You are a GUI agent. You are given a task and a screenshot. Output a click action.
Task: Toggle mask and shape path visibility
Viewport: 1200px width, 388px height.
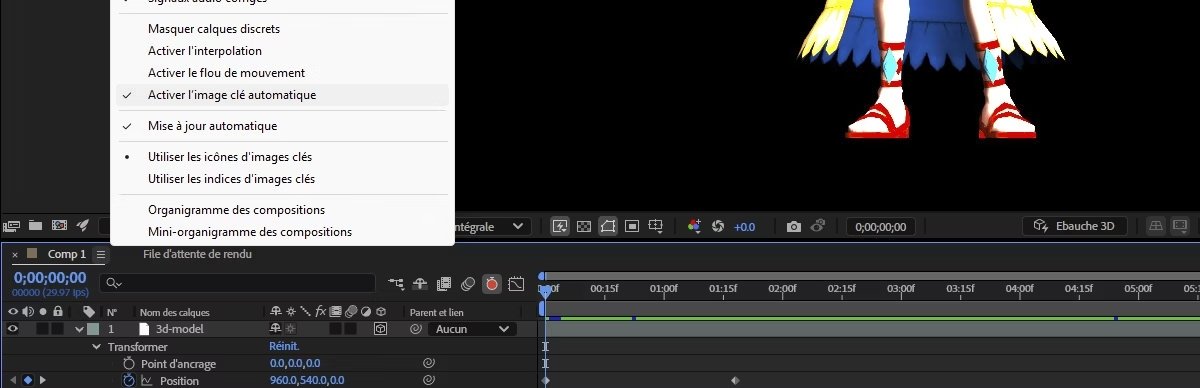tap(608, 226)
